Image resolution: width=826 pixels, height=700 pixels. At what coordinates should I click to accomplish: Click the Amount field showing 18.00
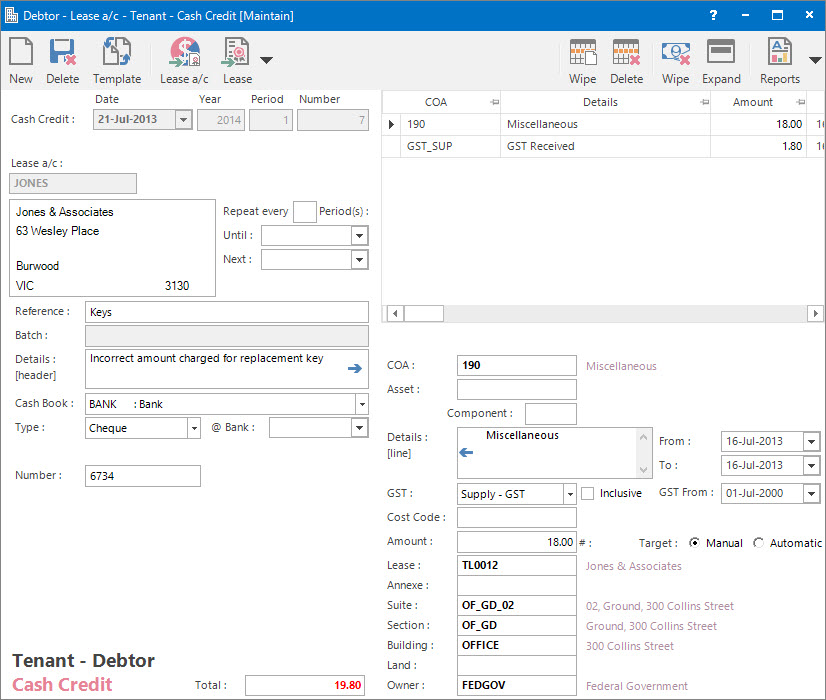(x=517, y=542)
